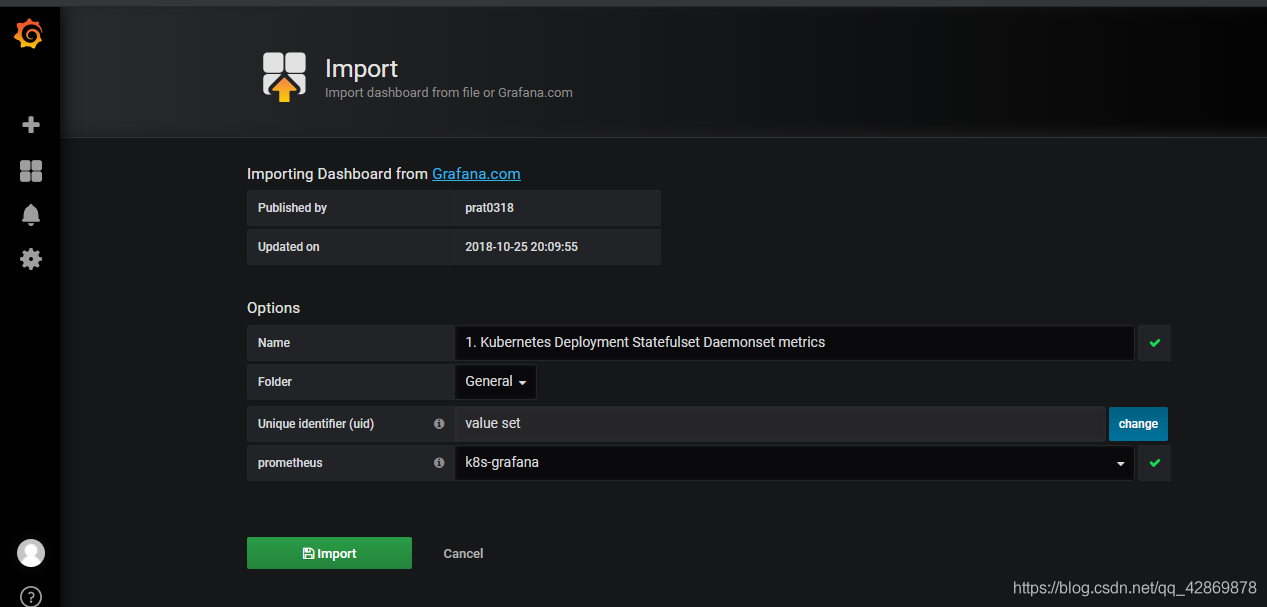
Task: Click the 'Unique identifier (uid)' label
Action: [316, 424]
